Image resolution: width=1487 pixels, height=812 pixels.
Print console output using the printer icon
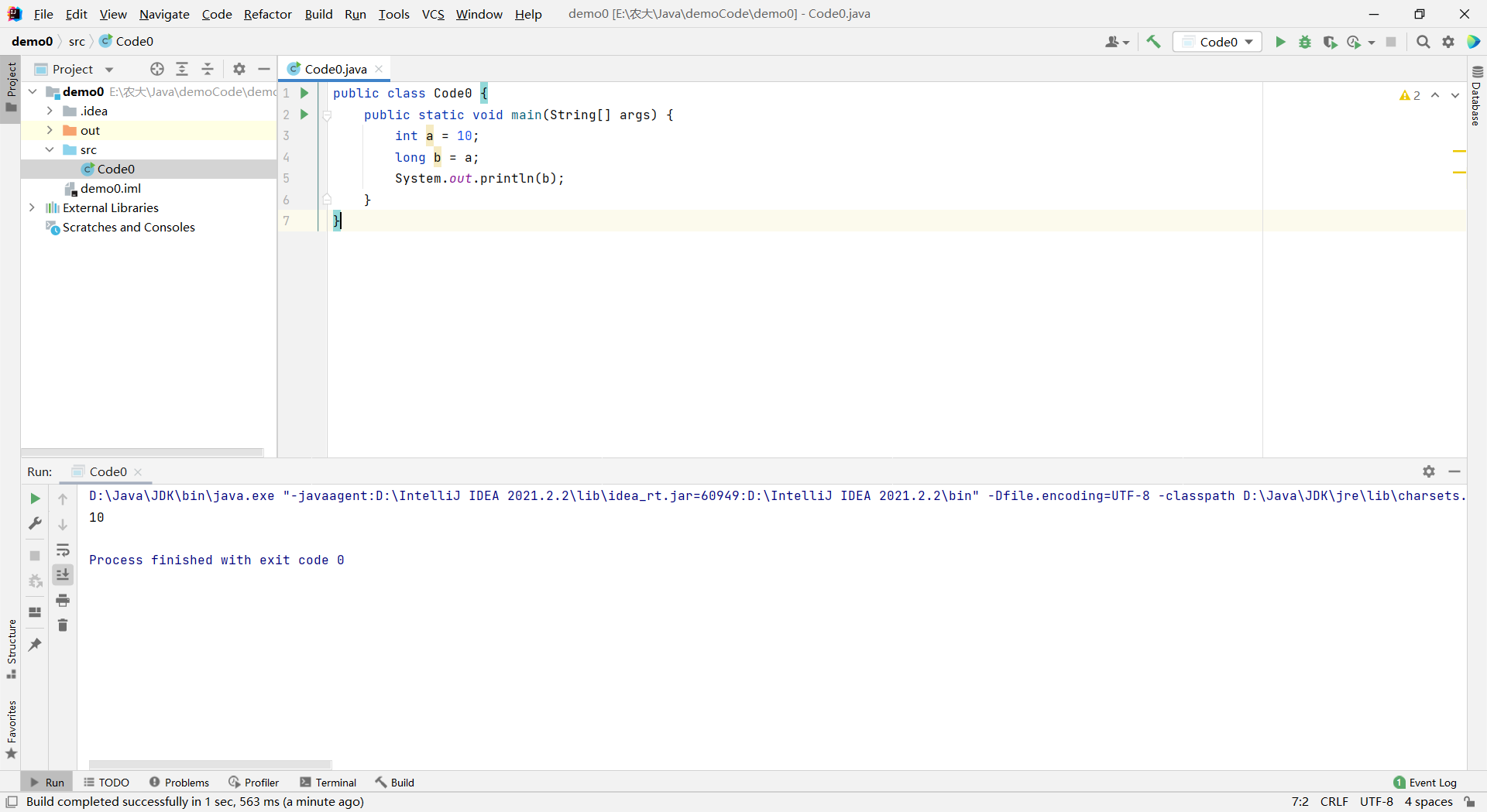tap(63, 600)
